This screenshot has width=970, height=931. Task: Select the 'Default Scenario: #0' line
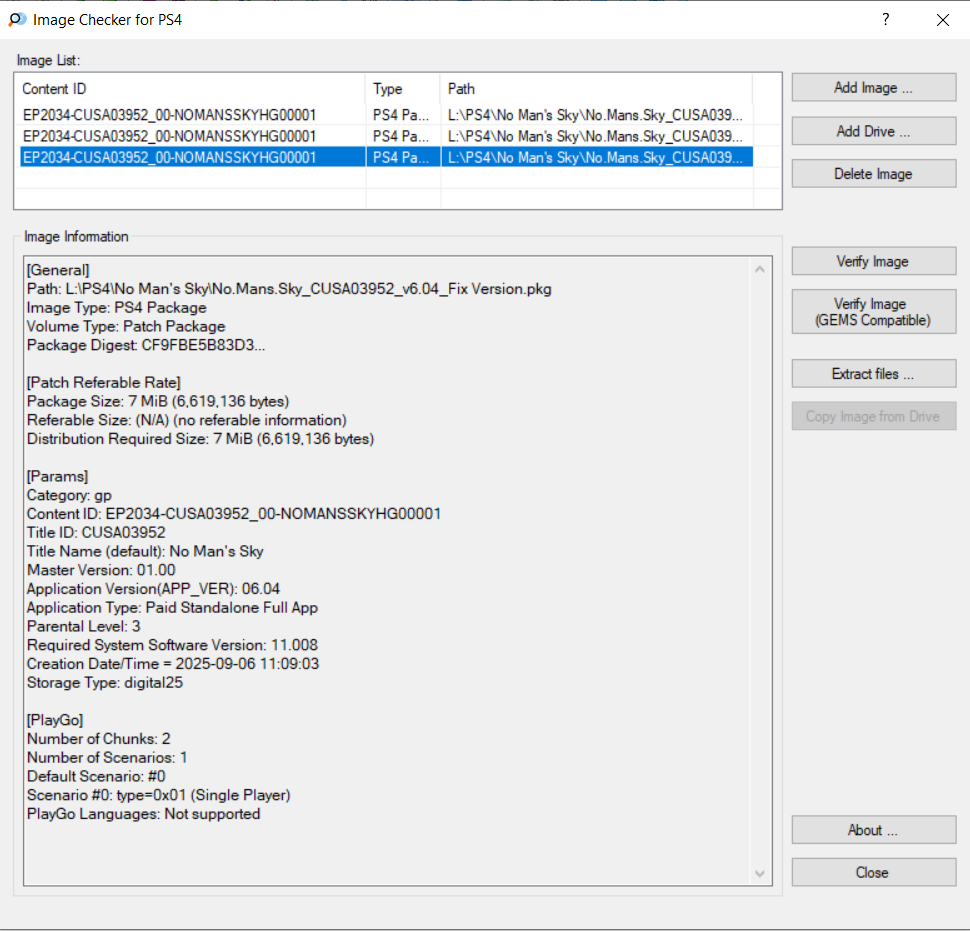pyautogui.click(x=97, y=776)
